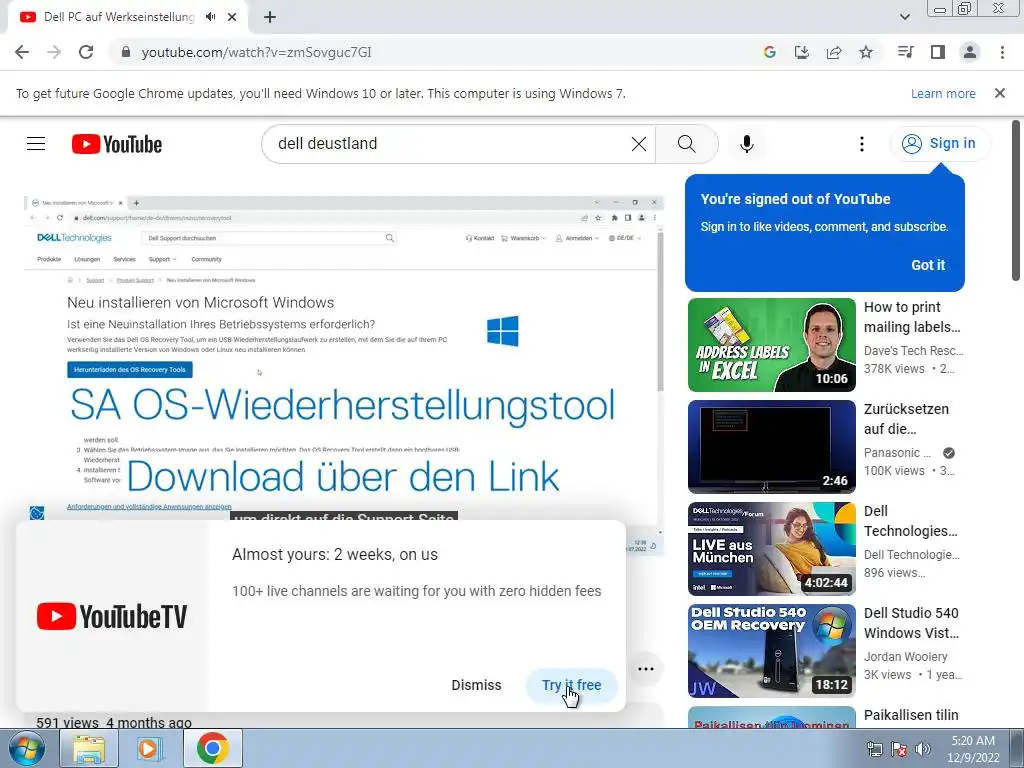Bookmark page with star icon

click(866, 52)
